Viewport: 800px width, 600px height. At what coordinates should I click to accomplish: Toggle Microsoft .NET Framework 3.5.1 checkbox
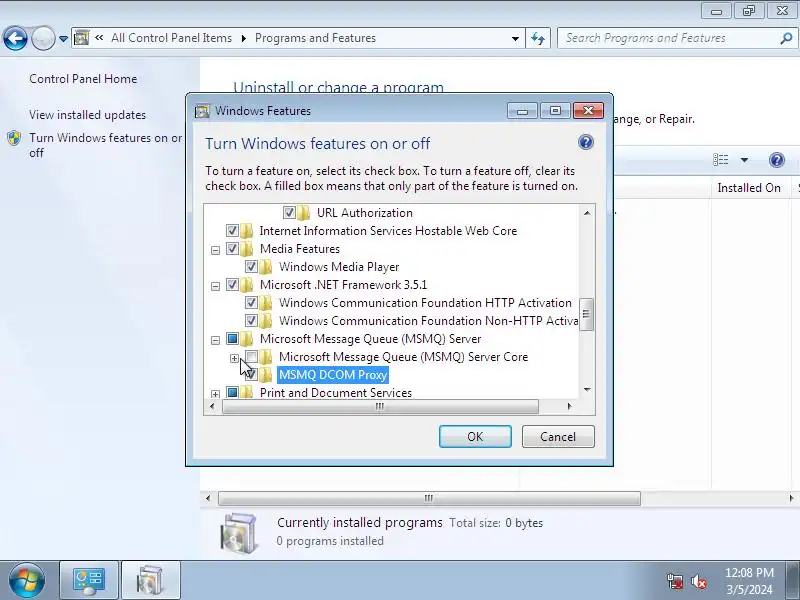click(232, 285)
